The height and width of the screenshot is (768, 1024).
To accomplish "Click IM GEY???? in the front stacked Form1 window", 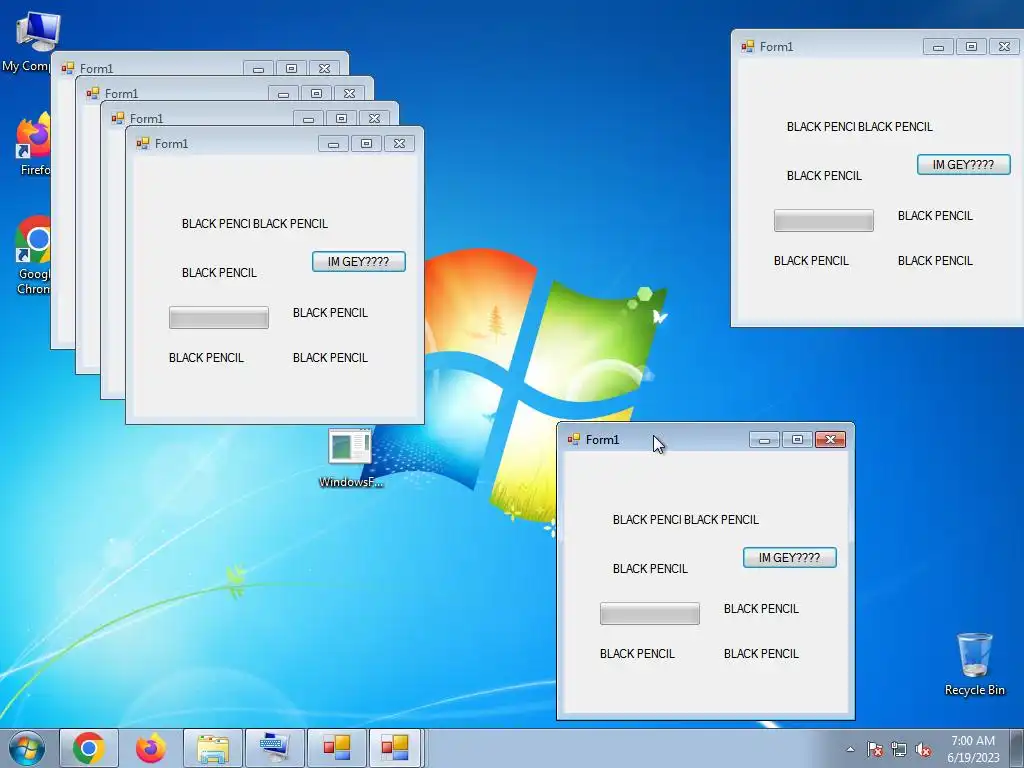I will click(x=359, y=262).
